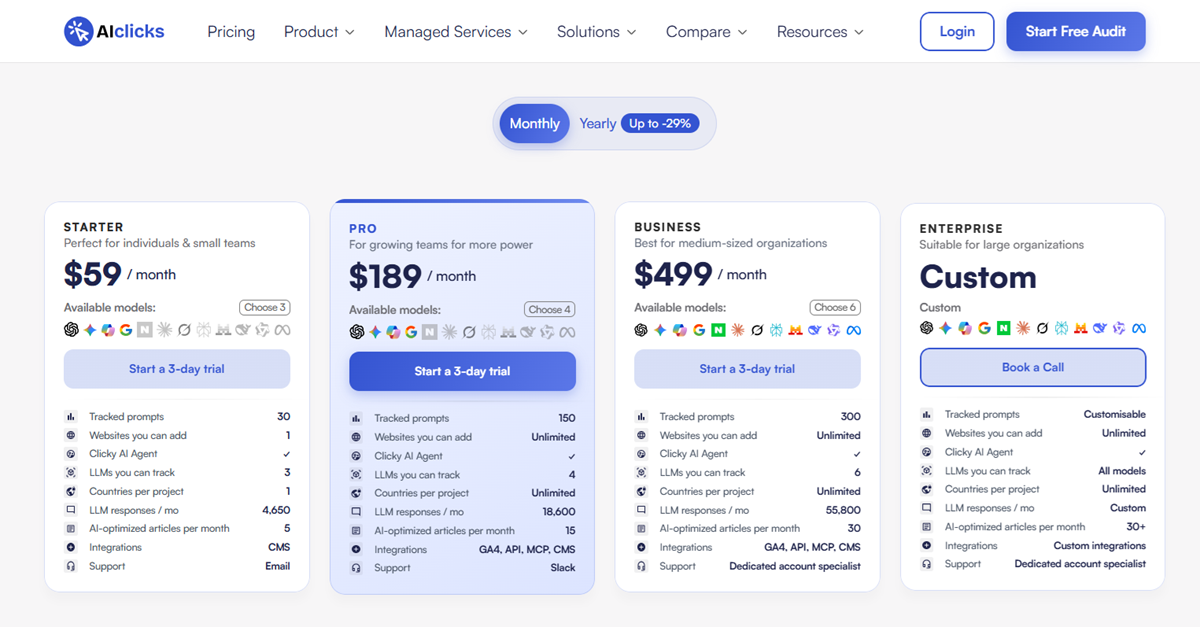The width and height of the screenshot is (1200, 627).
Task: Click the Integrations plus icon in Enterprise
Action: point(926,546)
